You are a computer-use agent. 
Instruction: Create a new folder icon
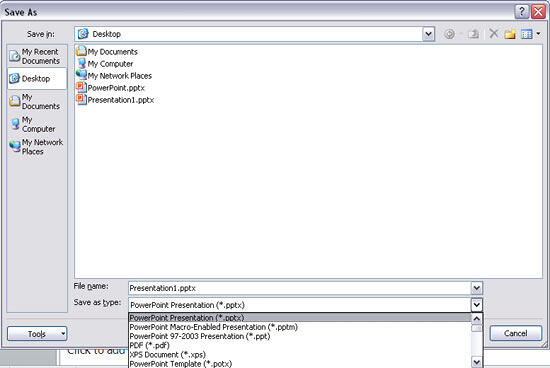[x=510, y=34]
